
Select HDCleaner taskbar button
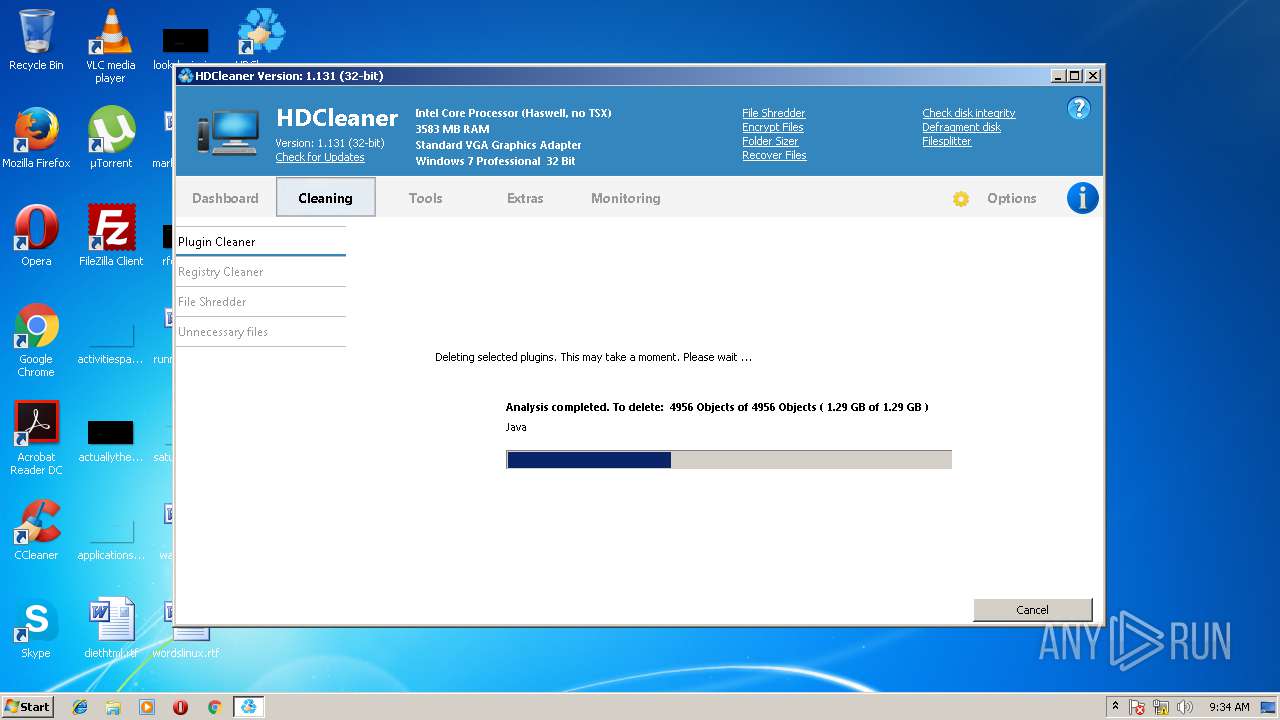(248, 707)
